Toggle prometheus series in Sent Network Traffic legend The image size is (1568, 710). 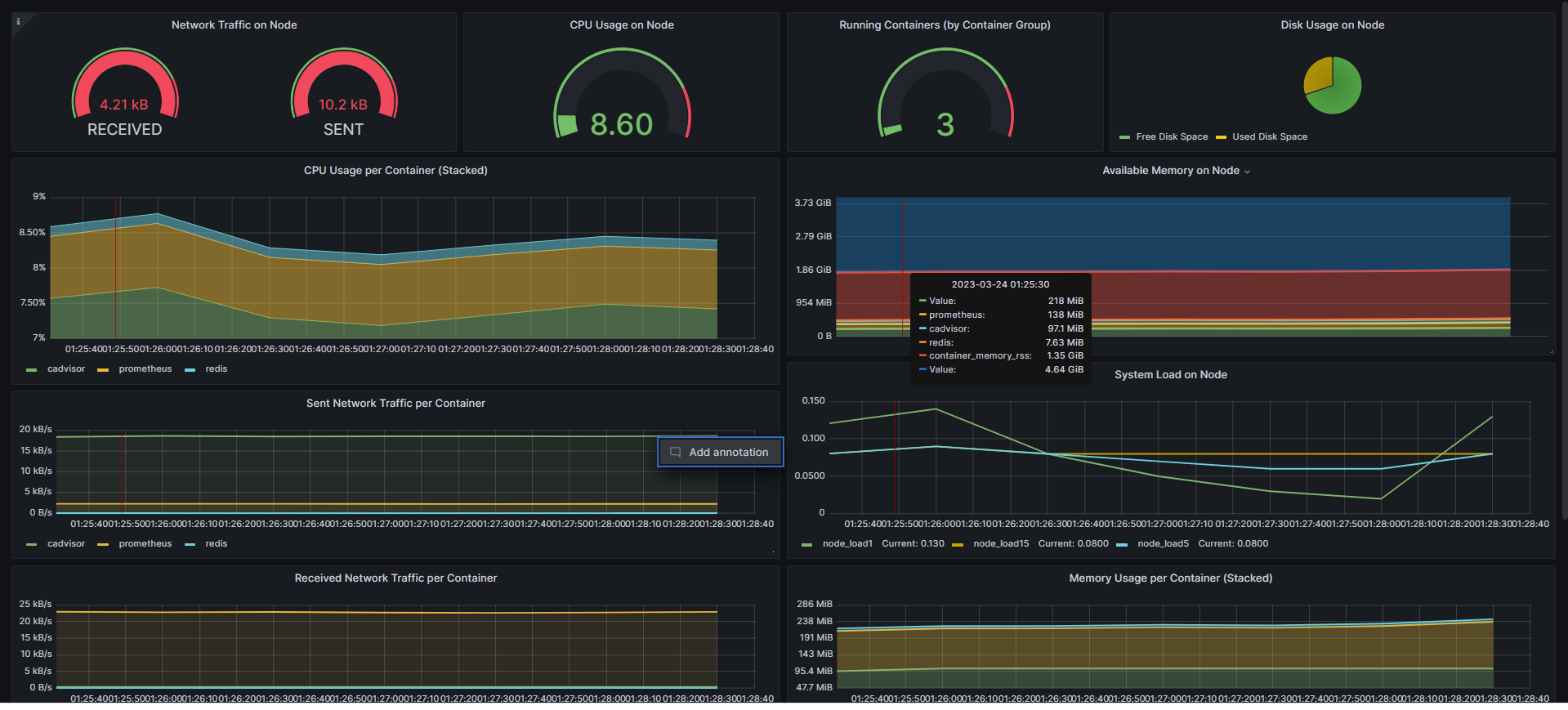point(145,544)
